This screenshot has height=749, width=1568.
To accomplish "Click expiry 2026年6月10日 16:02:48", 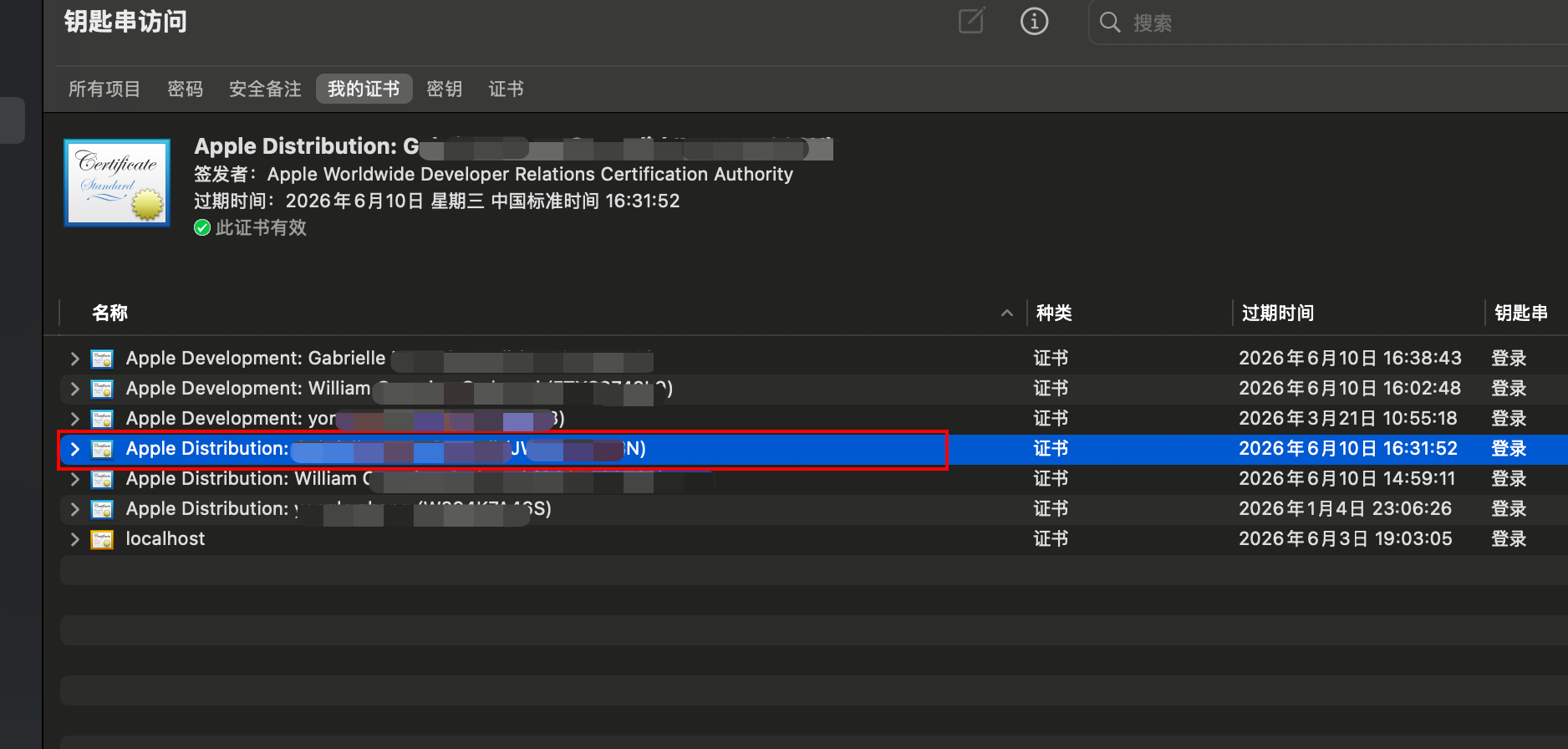I will (1350, 388).
